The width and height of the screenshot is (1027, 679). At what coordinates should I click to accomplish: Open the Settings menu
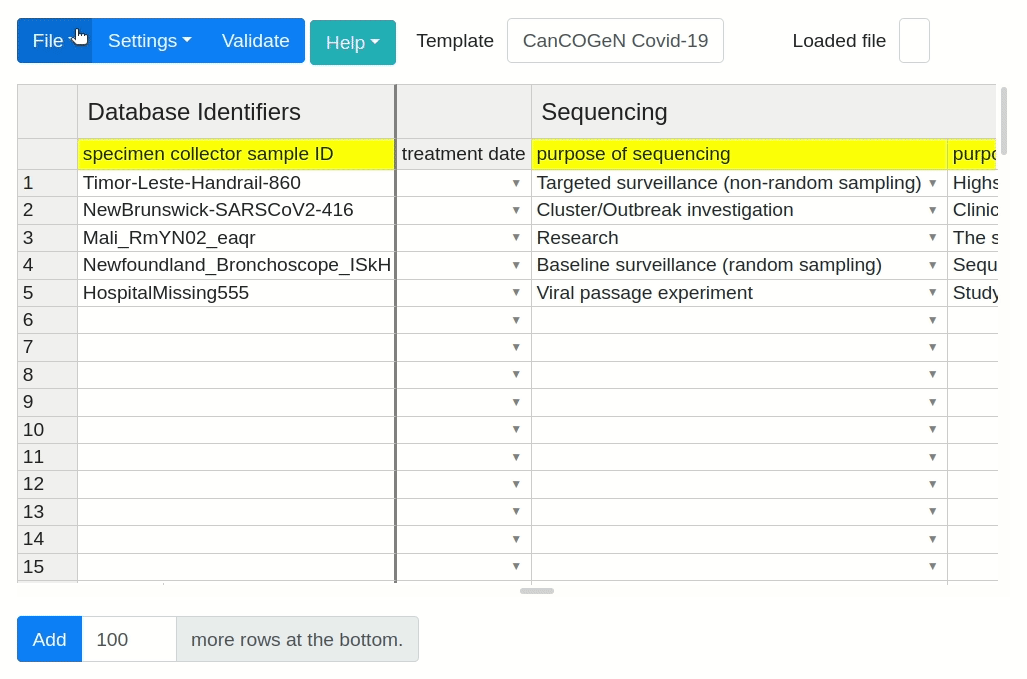click(x=148, y=41)
